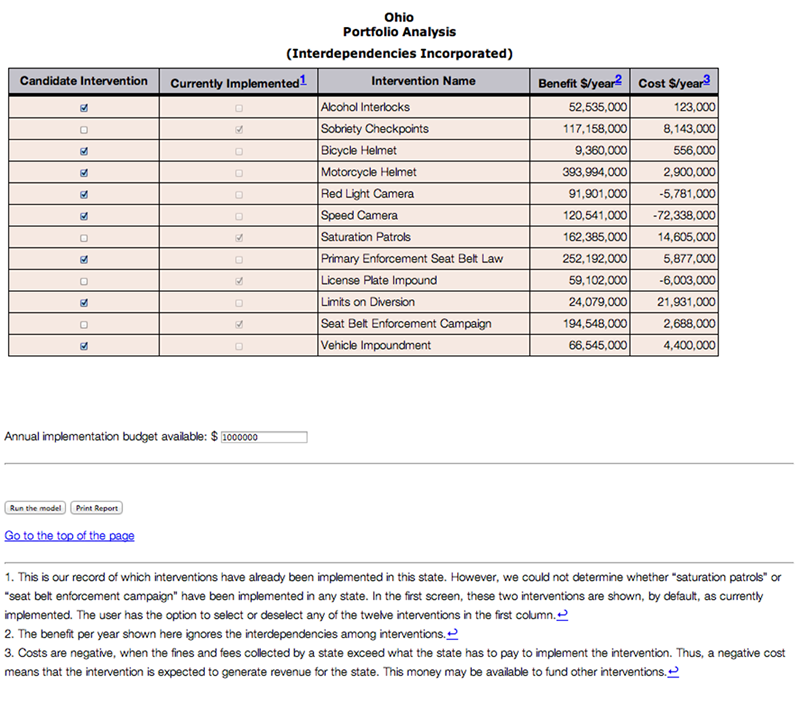Follow the Go to the top of the page link
The image size is (800, 703).
[x=69, y=536]
